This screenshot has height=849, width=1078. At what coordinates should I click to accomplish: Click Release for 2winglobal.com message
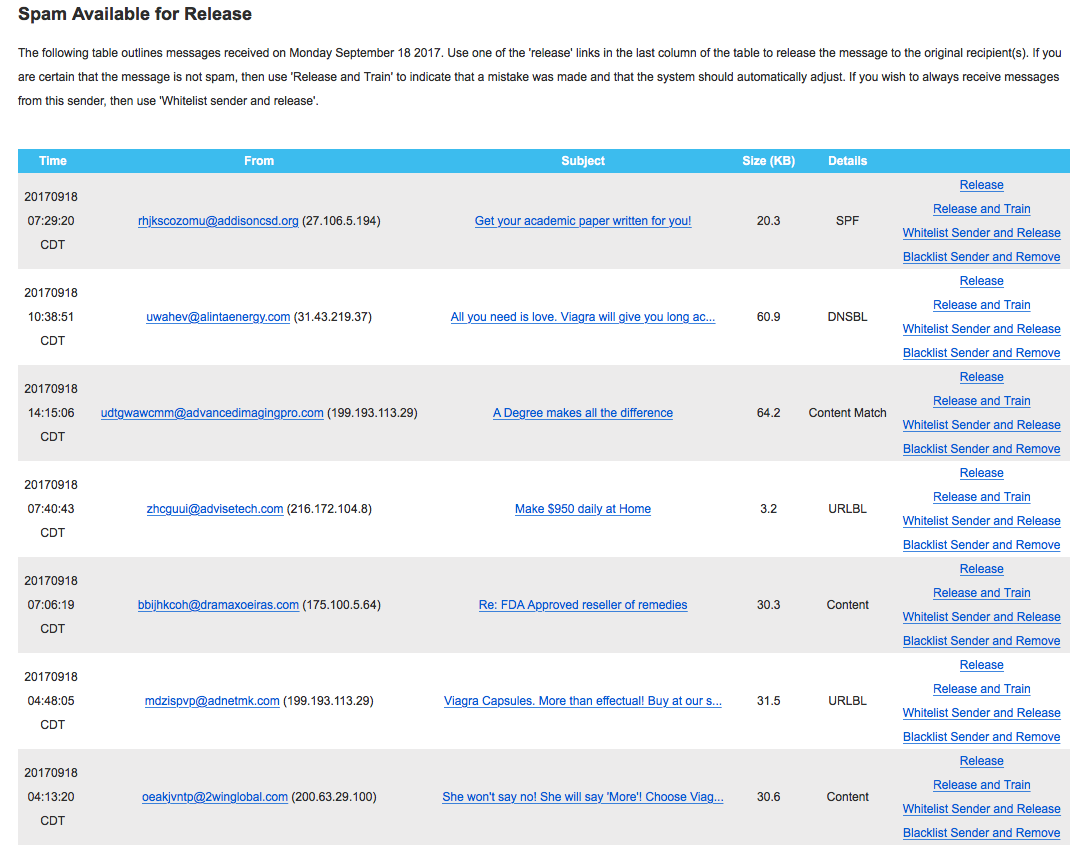981,762
